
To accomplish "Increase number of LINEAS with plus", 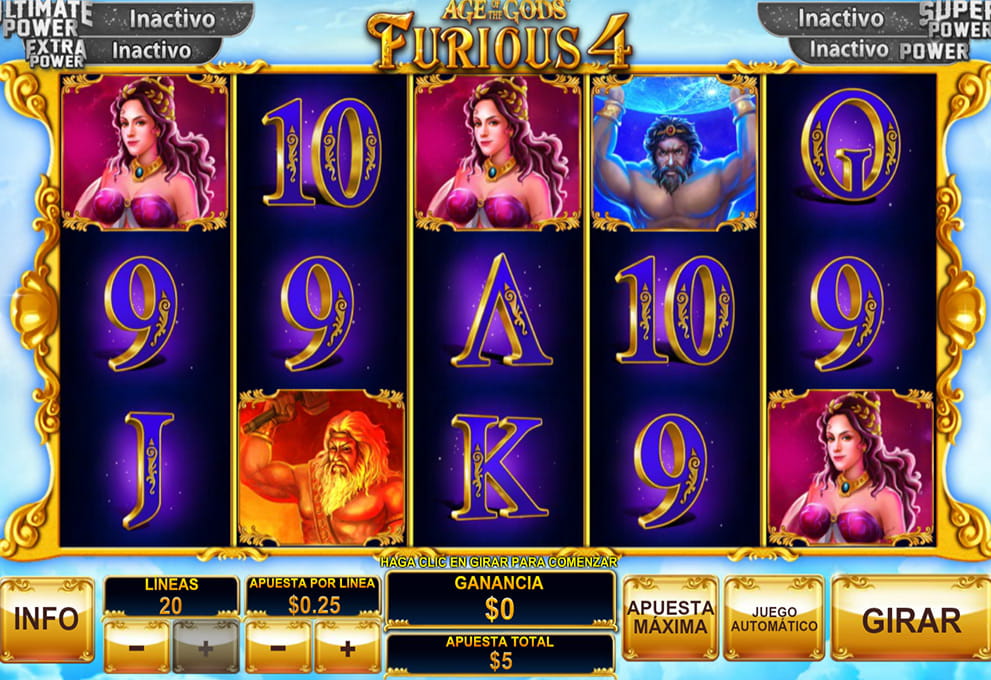I will pyautogui.click(x=205, y=647).
